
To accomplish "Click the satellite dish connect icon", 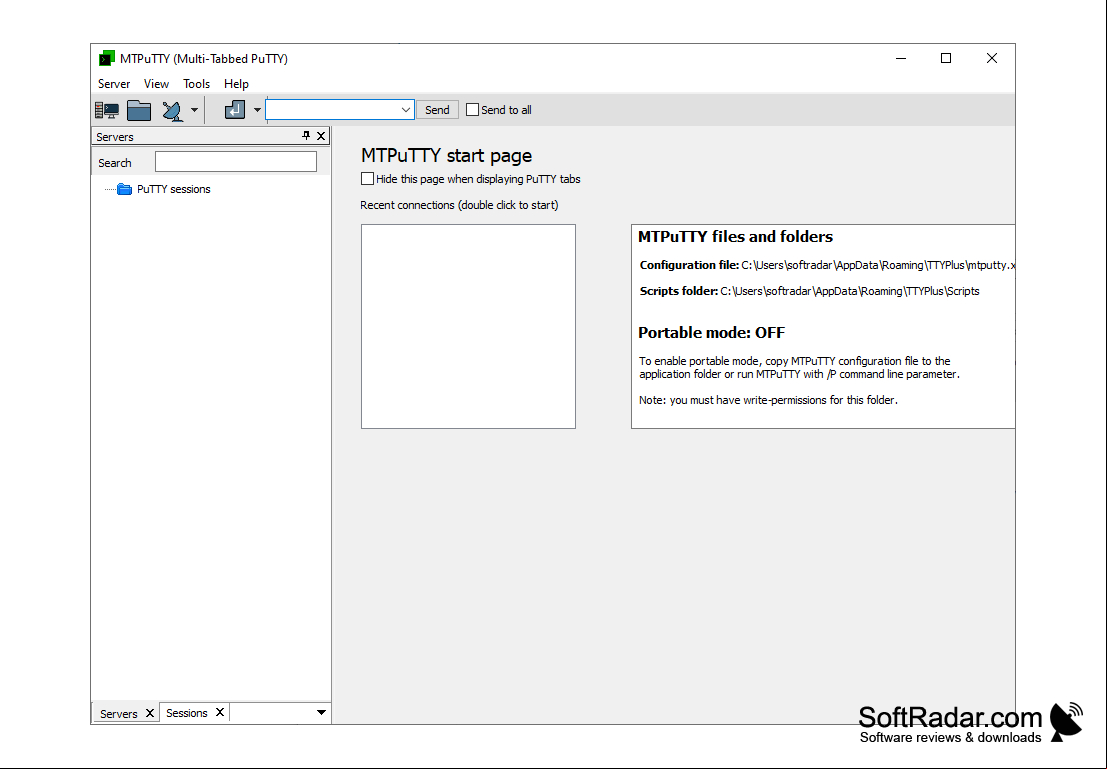I will click(172, 111).
